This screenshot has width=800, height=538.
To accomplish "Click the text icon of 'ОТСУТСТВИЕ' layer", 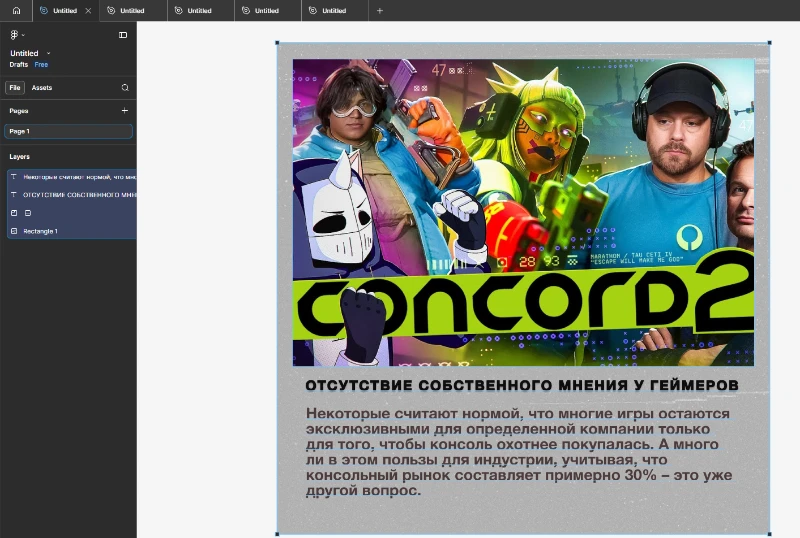I will click(14, 195).
